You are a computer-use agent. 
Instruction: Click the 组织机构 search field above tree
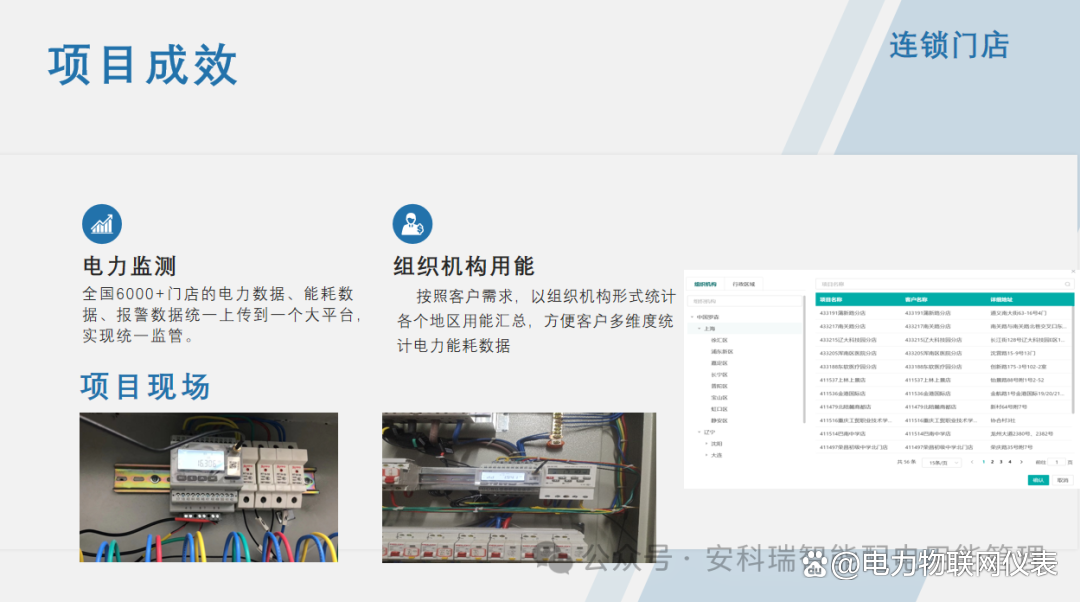click(745, 301)
